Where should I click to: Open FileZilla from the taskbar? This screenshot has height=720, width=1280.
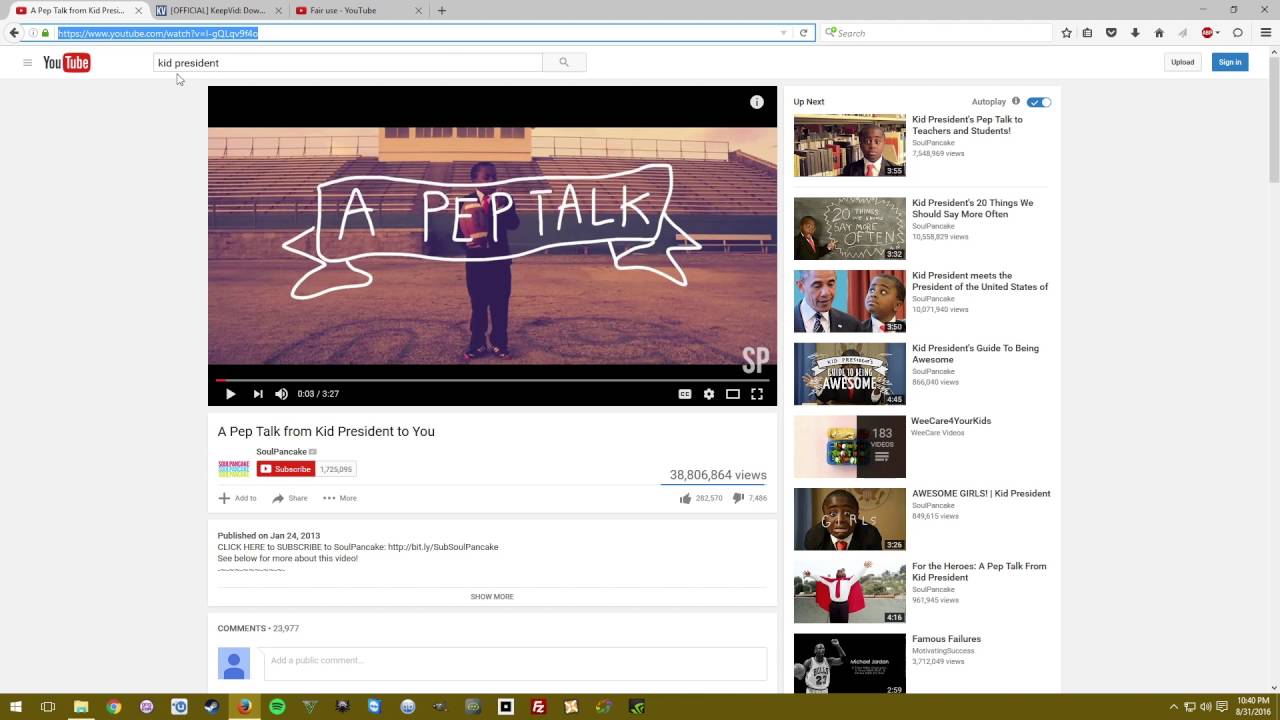[538, 707]
